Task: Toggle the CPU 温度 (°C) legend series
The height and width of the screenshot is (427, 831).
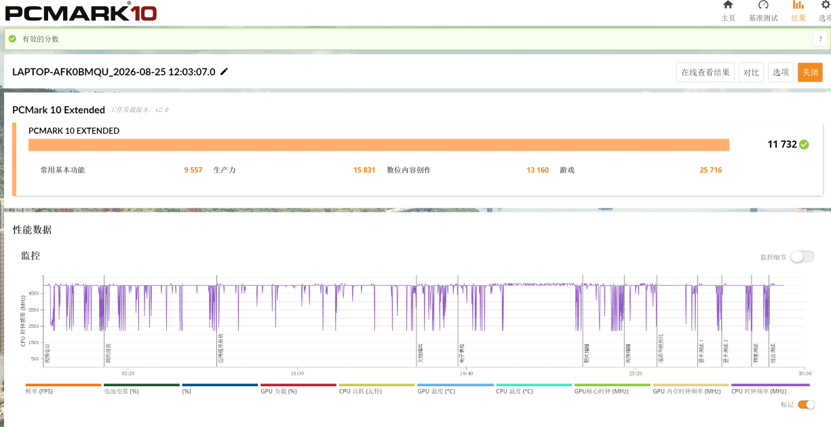Action: (533, 389)
